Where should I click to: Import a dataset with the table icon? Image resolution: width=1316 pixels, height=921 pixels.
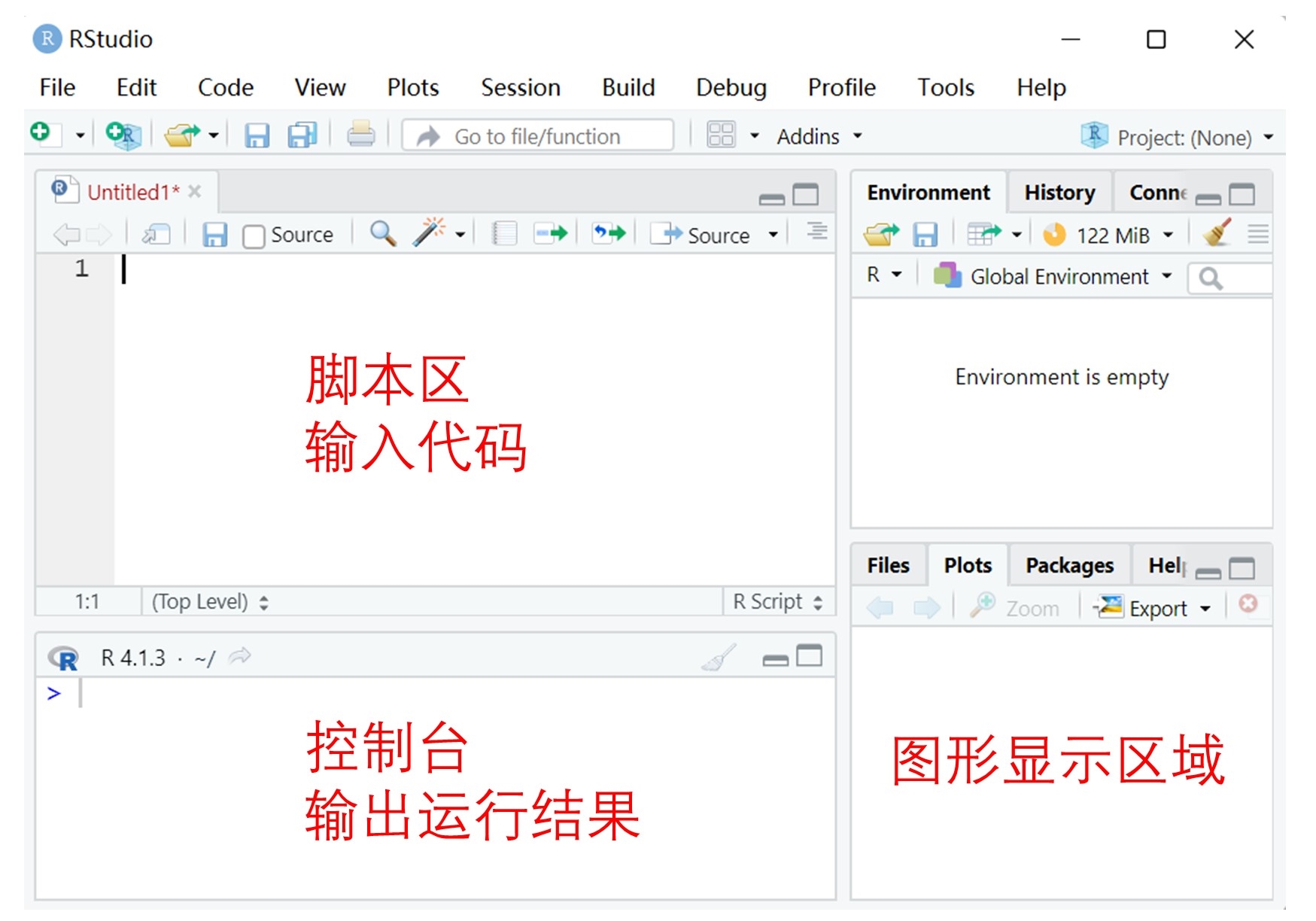[983, 235]
